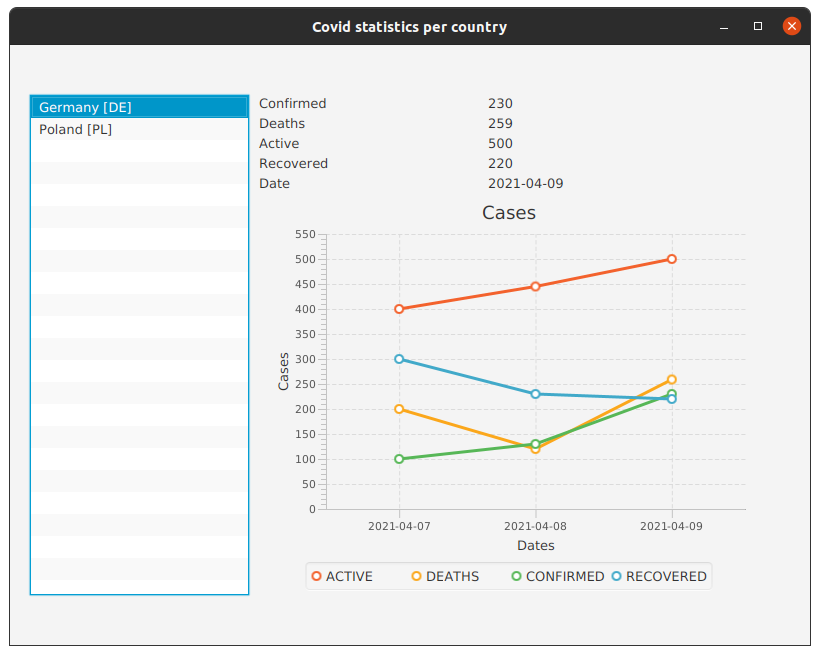Click the ACTIVE series marker at 2021-04-09

coord(670,258)
